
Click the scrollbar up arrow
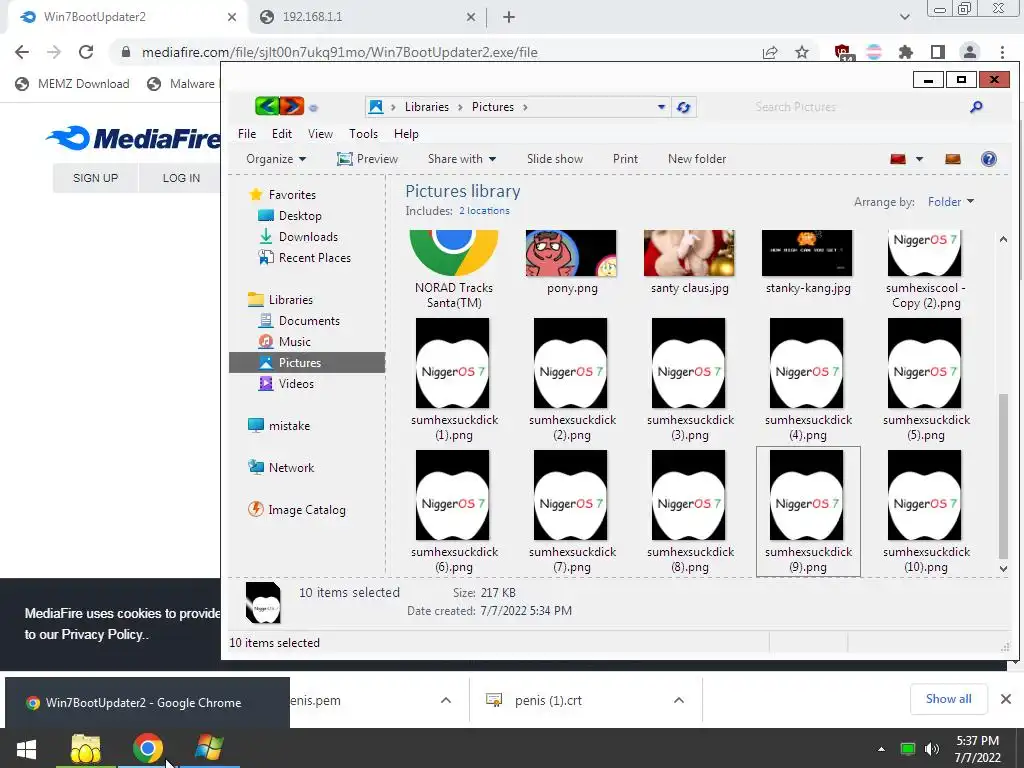(x=1003, y=239)
